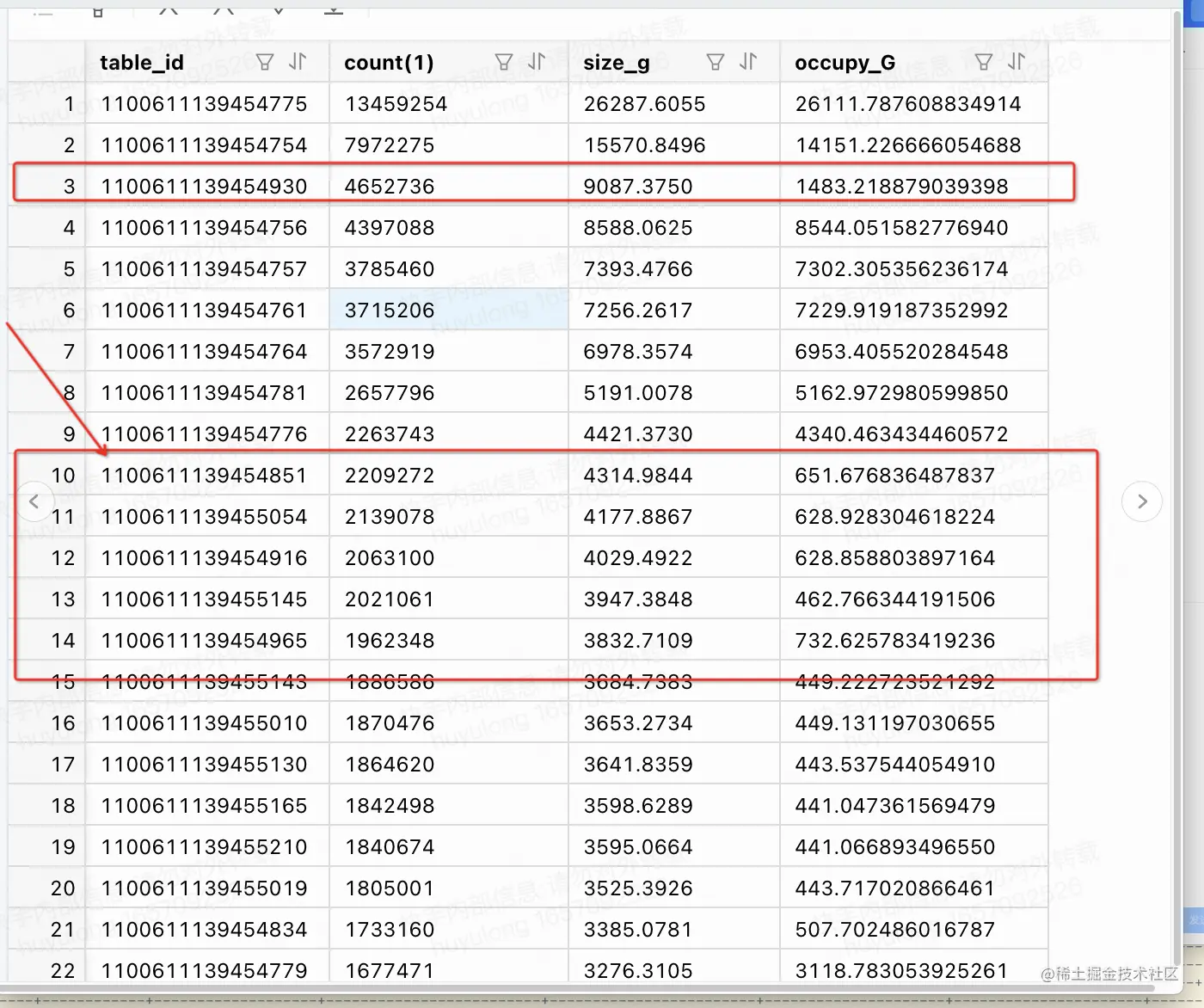The height and width of the screenshot is (1008, 1204).
Task: Open filter for table_id column
Action: click(x=265, y=62)
